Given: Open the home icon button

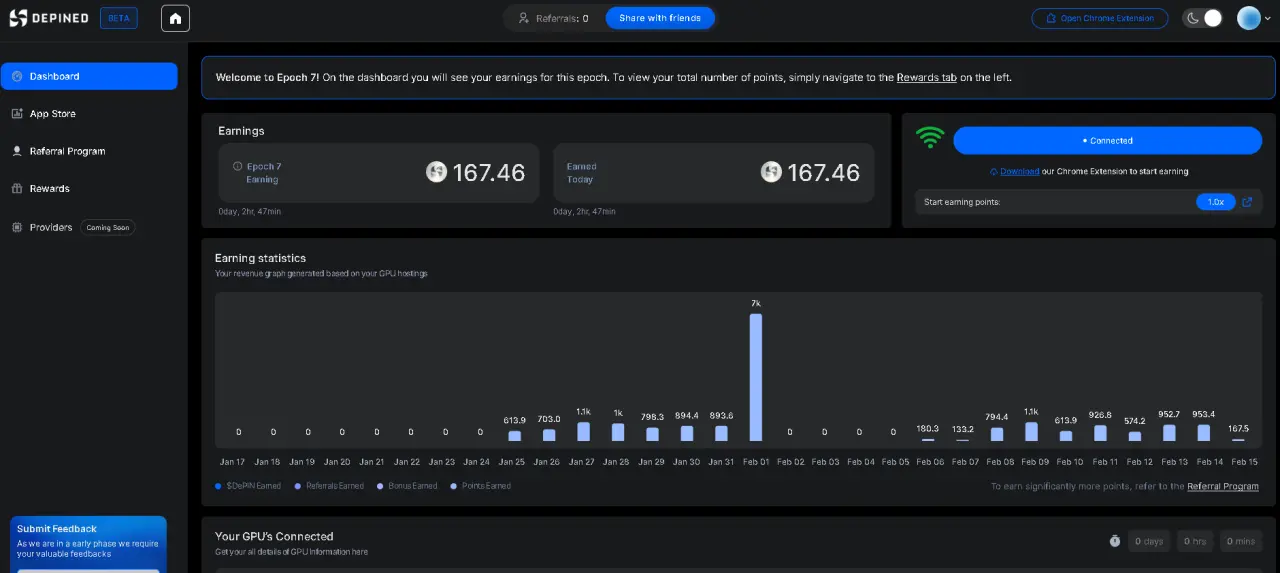Looking at the screenshot, I should click(175, 18).
